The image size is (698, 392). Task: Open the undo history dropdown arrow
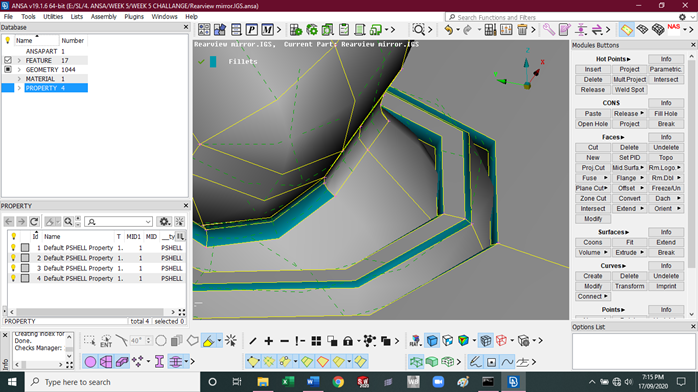(458, 30)
